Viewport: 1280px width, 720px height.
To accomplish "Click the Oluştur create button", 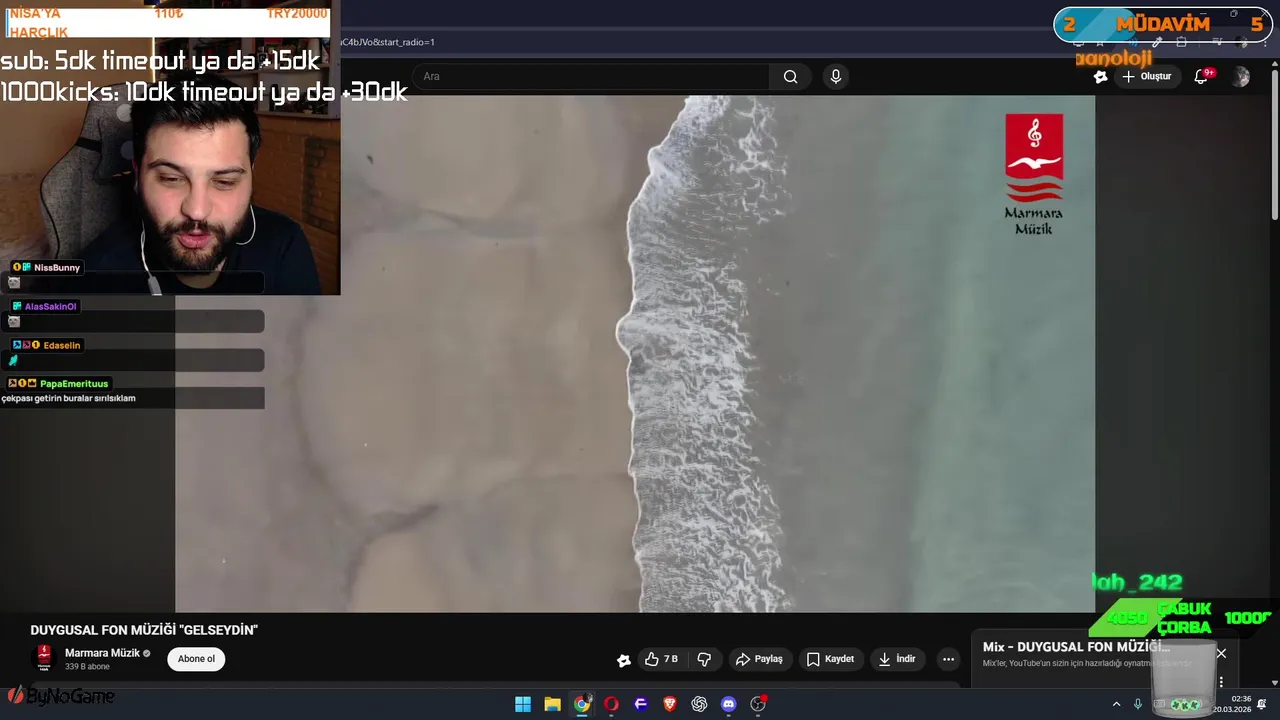I will coord(1146,77).
